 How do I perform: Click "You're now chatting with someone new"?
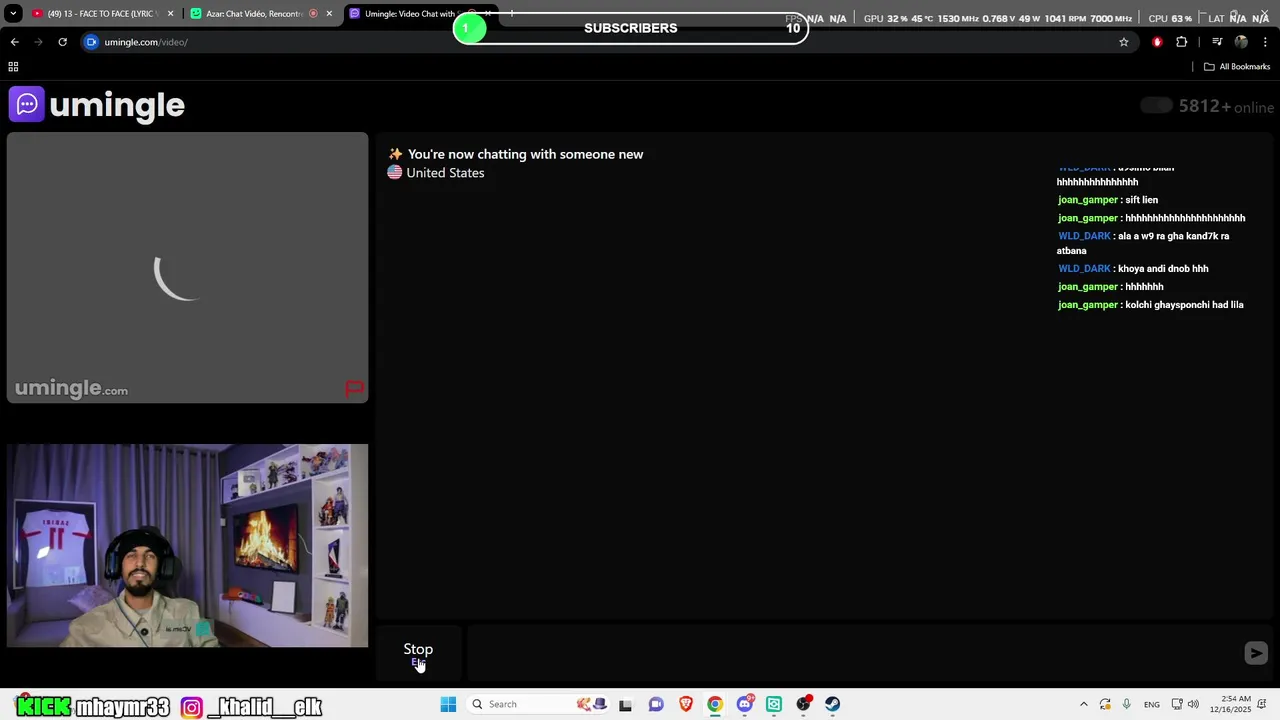pyautogui.click(x=525, y=154)
